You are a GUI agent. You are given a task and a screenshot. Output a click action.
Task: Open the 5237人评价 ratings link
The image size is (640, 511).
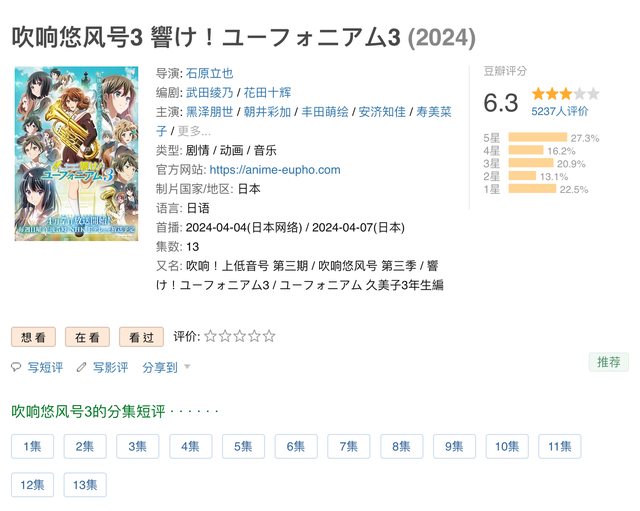[559, 111]
